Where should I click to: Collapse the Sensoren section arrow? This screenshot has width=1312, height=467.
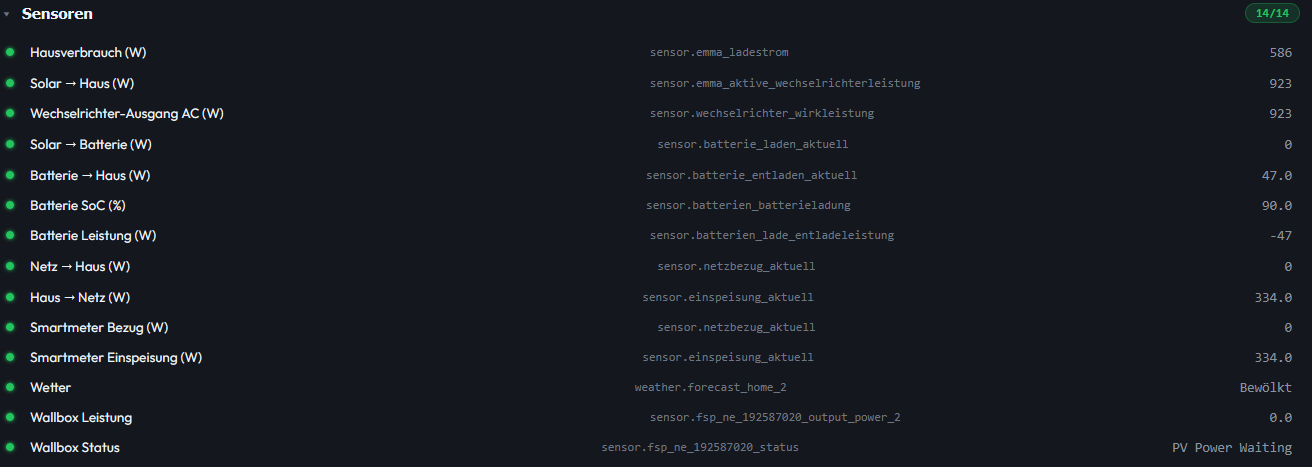coord(6,15)
